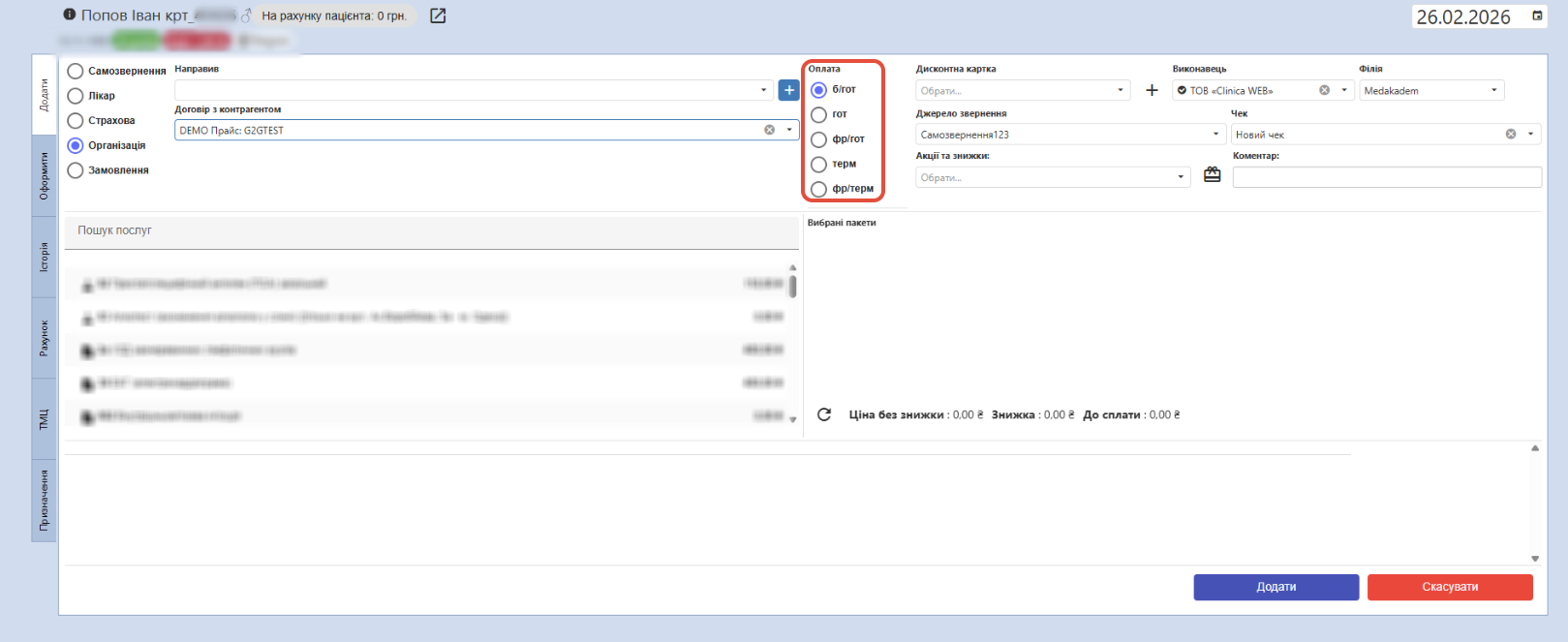Choose the гот payment option
The width and height of the screenshot is (1568, 642).
(x=819, y=114)
